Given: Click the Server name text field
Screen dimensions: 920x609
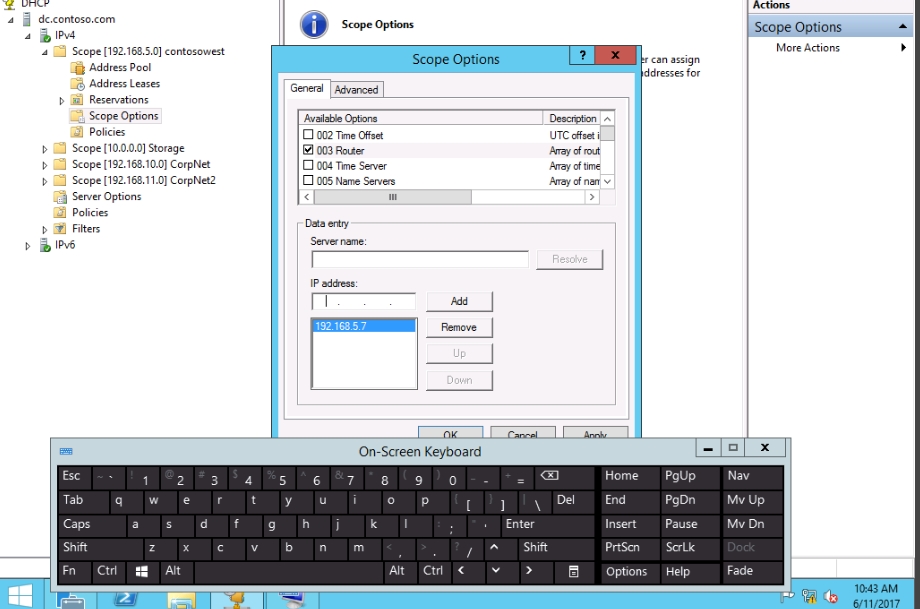Looking at the screenshot, I should [x=419, y=259].
